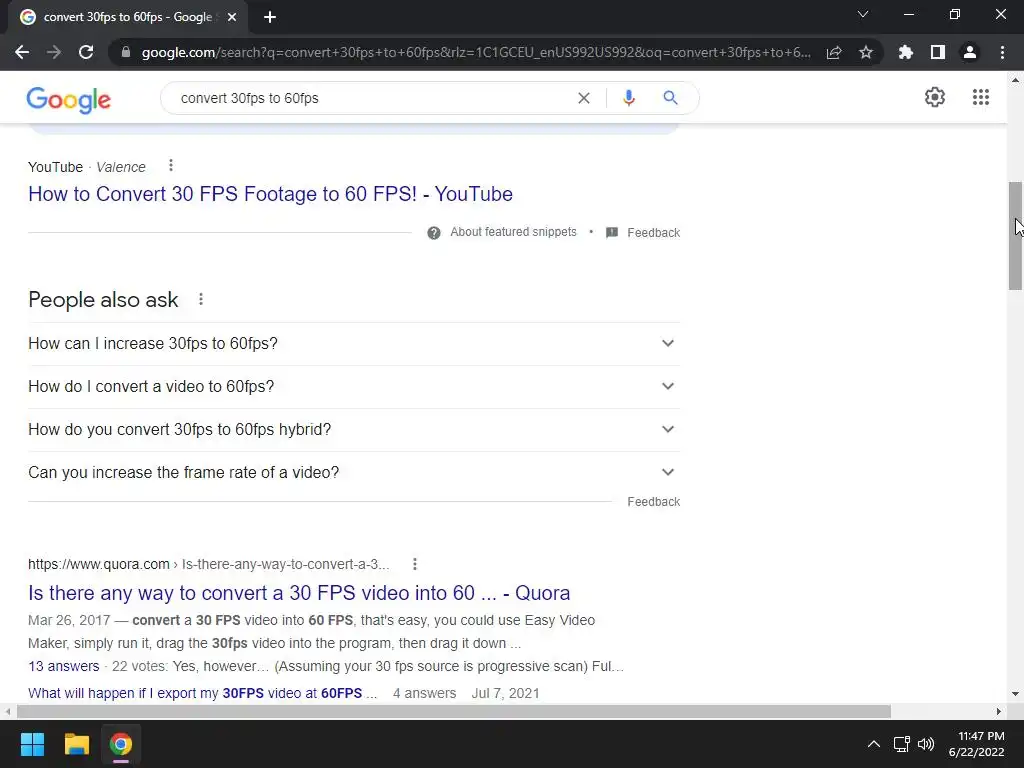Open the Google apps grid
Screen dimensions: 1024x768
click(981, 97)
